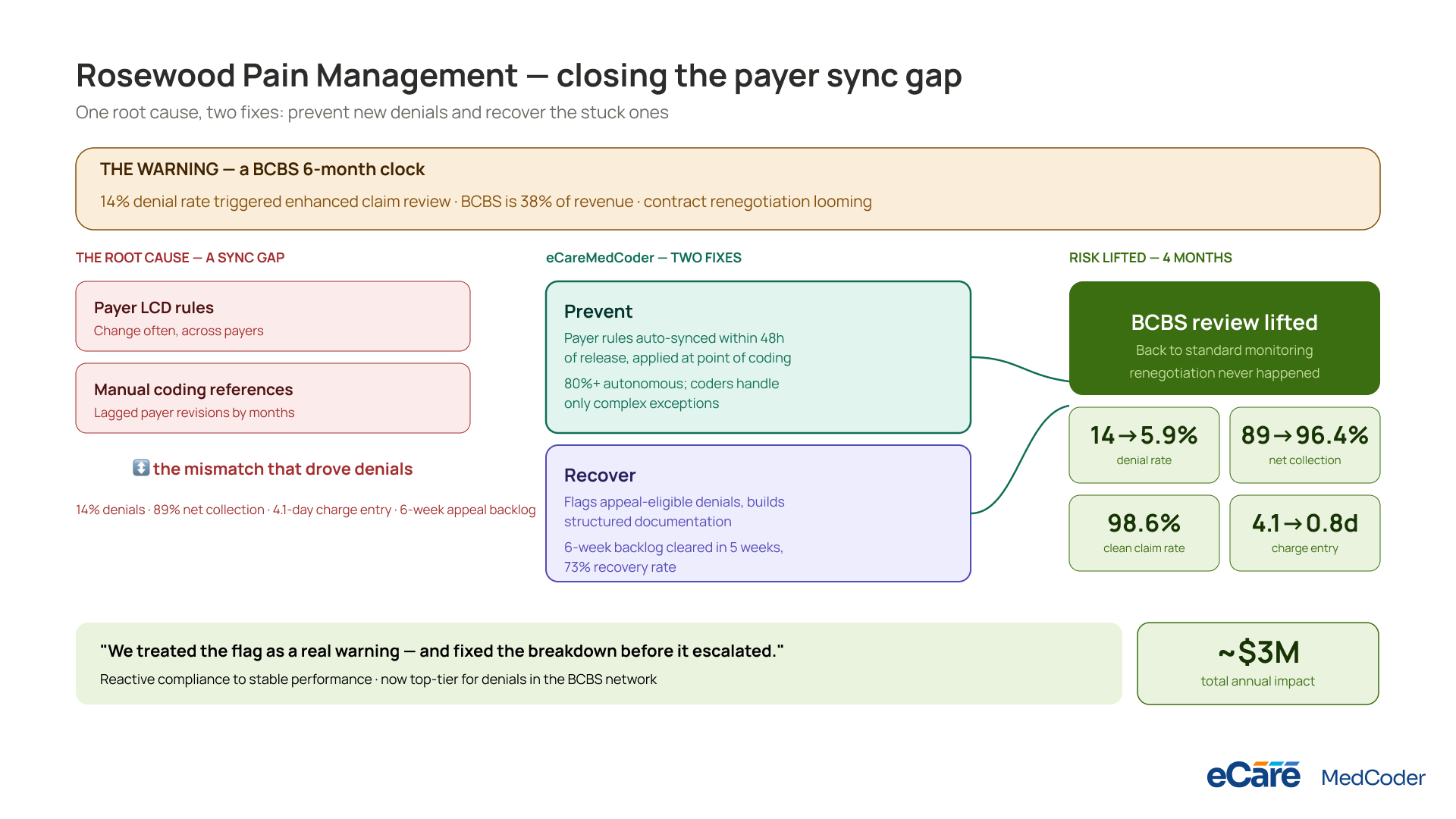
Task: Click '6-week backlog cleared in 5 weeks' text
Action: 673,548
